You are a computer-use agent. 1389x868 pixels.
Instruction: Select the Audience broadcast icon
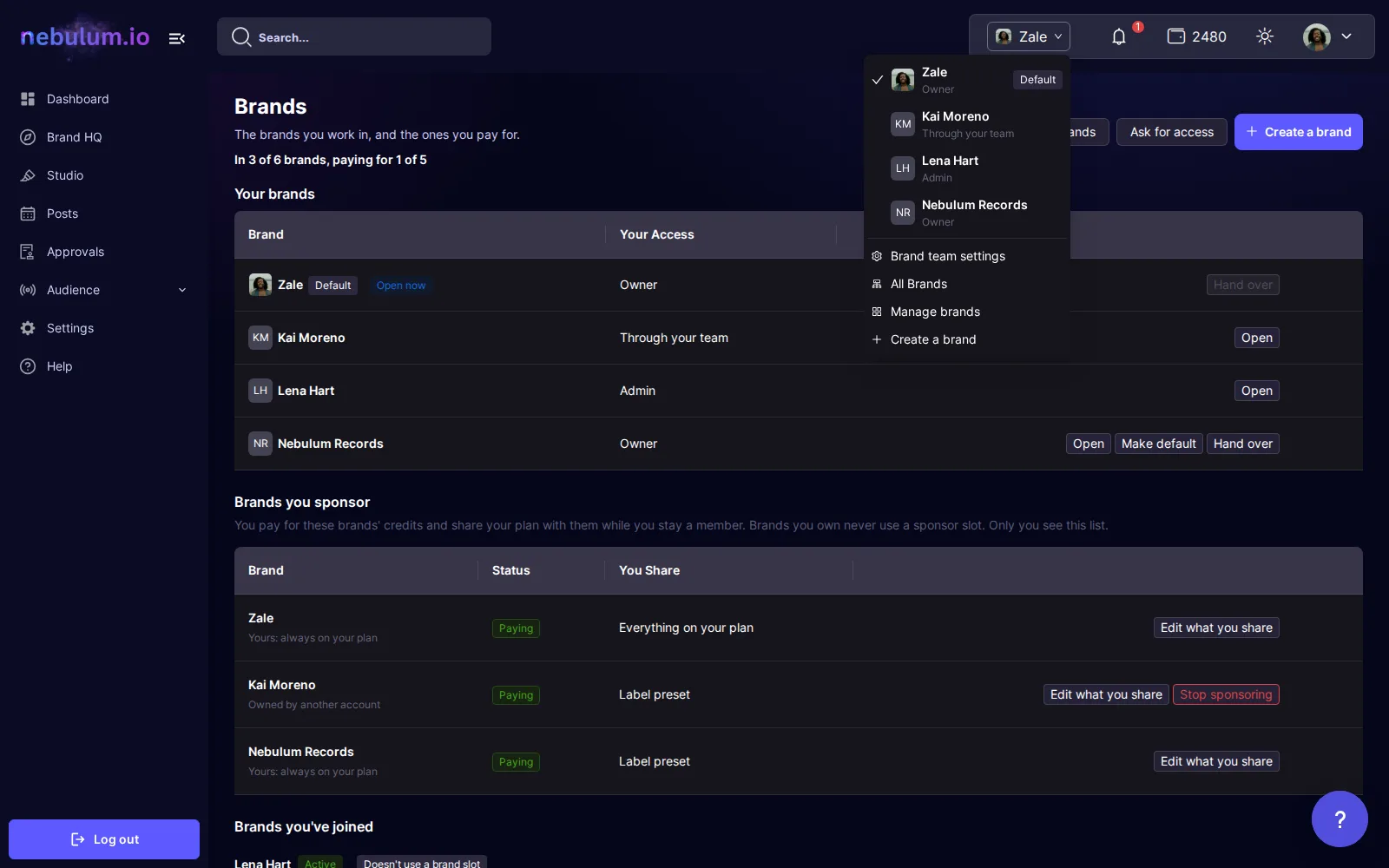click(28, 290)
